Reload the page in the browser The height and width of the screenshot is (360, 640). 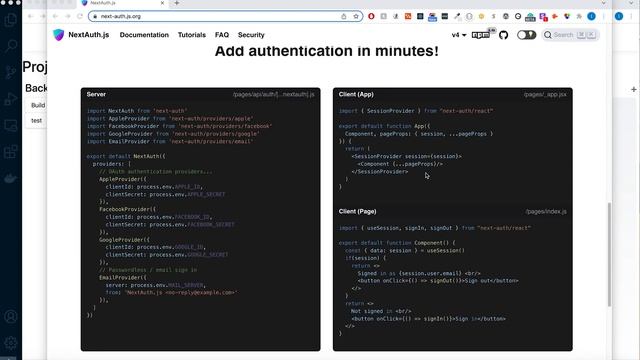click(x=80, y=16)
